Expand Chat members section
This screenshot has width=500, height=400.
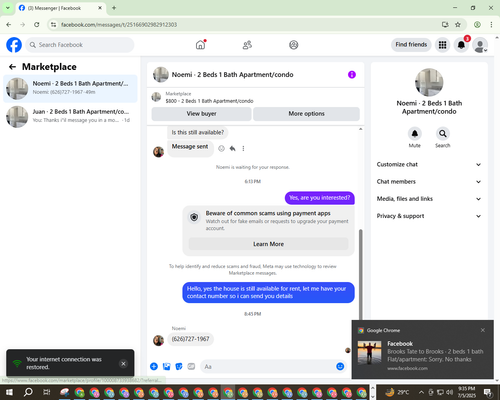click(429, 182)
